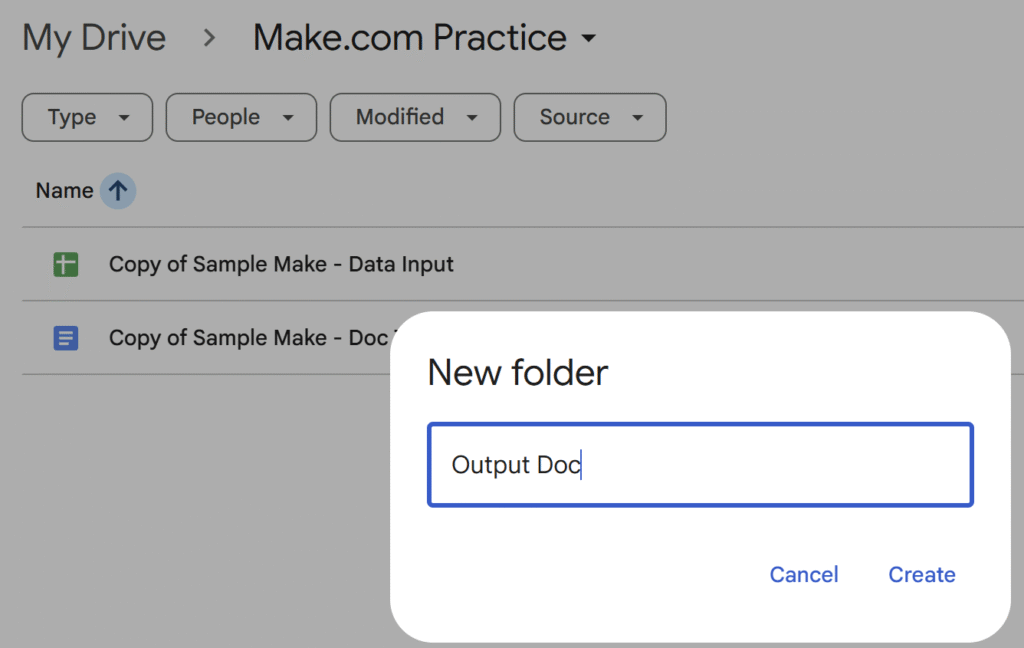Image resolution: width=1024 pixels, height=648 pixels.
Task: Select Copy of Sample Make - Doc file
Action: pyautogui.click(x=247, y=338)
